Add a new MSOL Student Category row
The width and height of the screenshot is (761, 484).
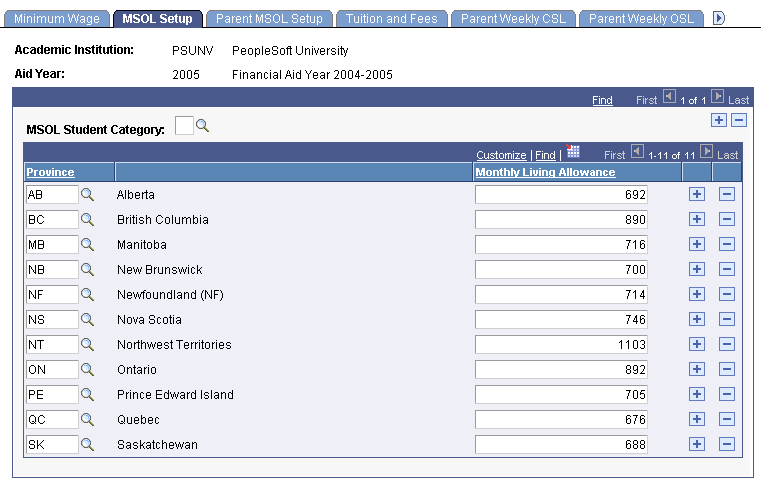719,120
